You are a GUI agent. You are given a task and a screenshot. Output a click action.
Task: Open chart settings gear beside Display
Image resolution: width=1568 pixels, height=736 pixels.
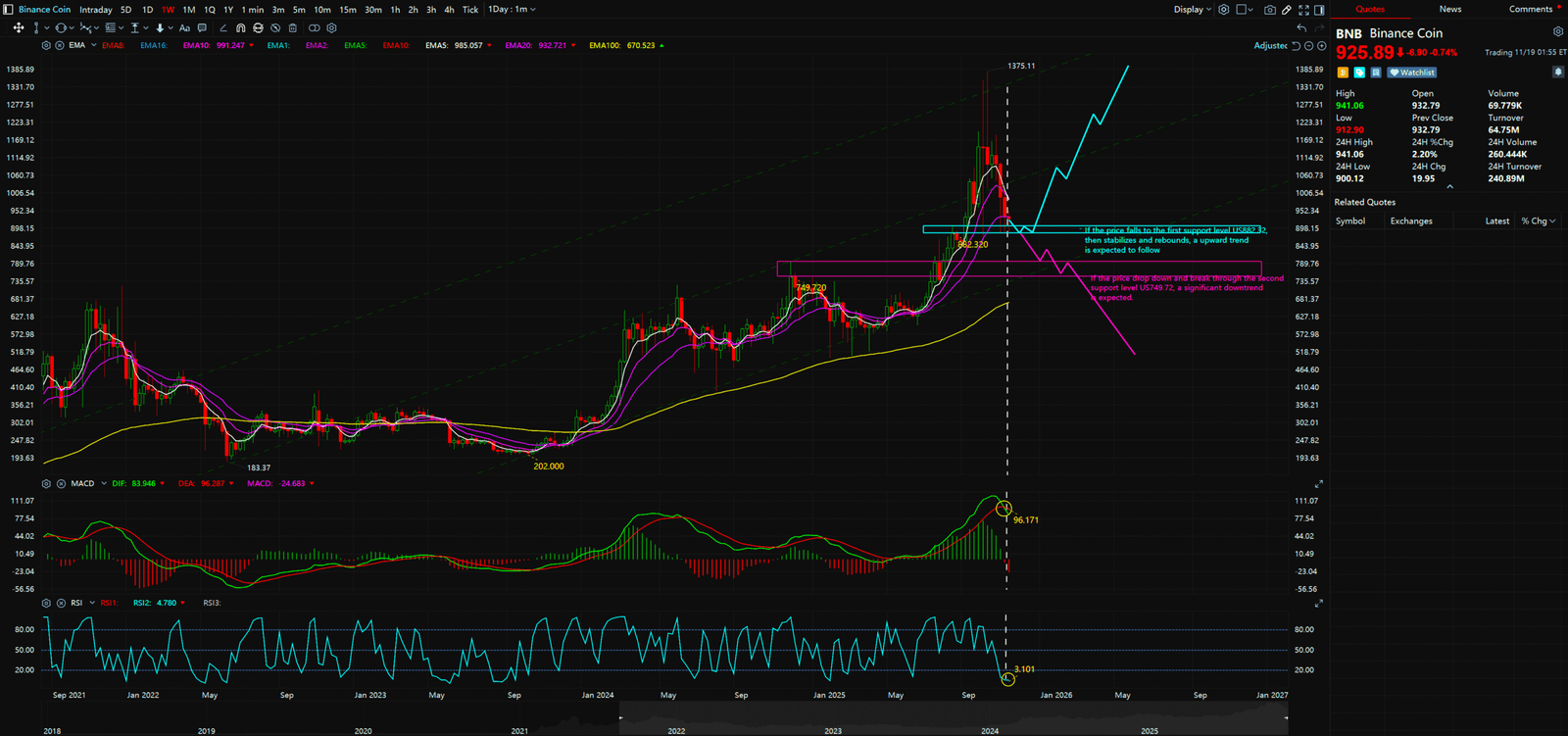point(1224,10)
